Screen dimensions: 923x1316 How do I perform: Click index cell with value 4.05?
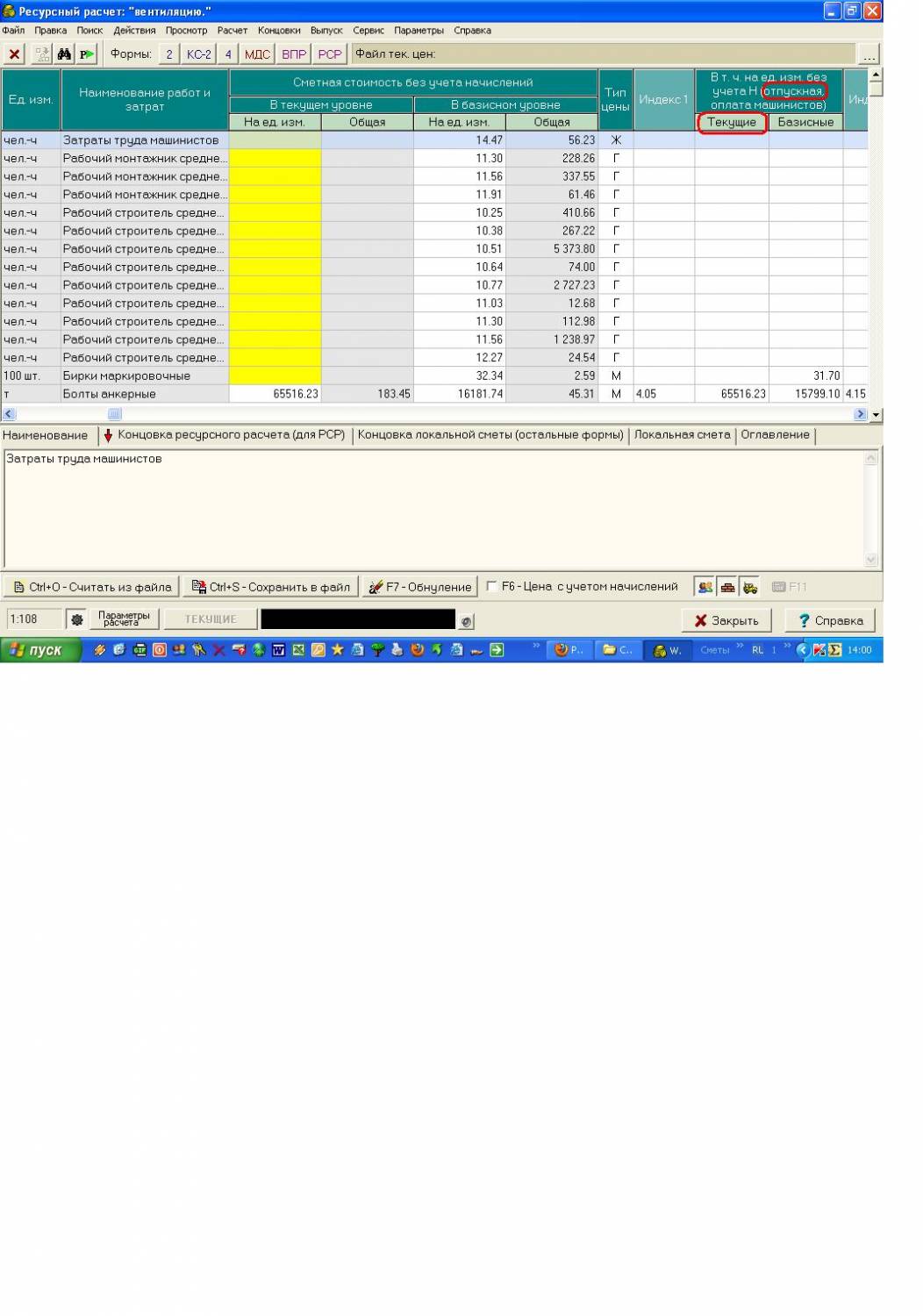[663, 394]
